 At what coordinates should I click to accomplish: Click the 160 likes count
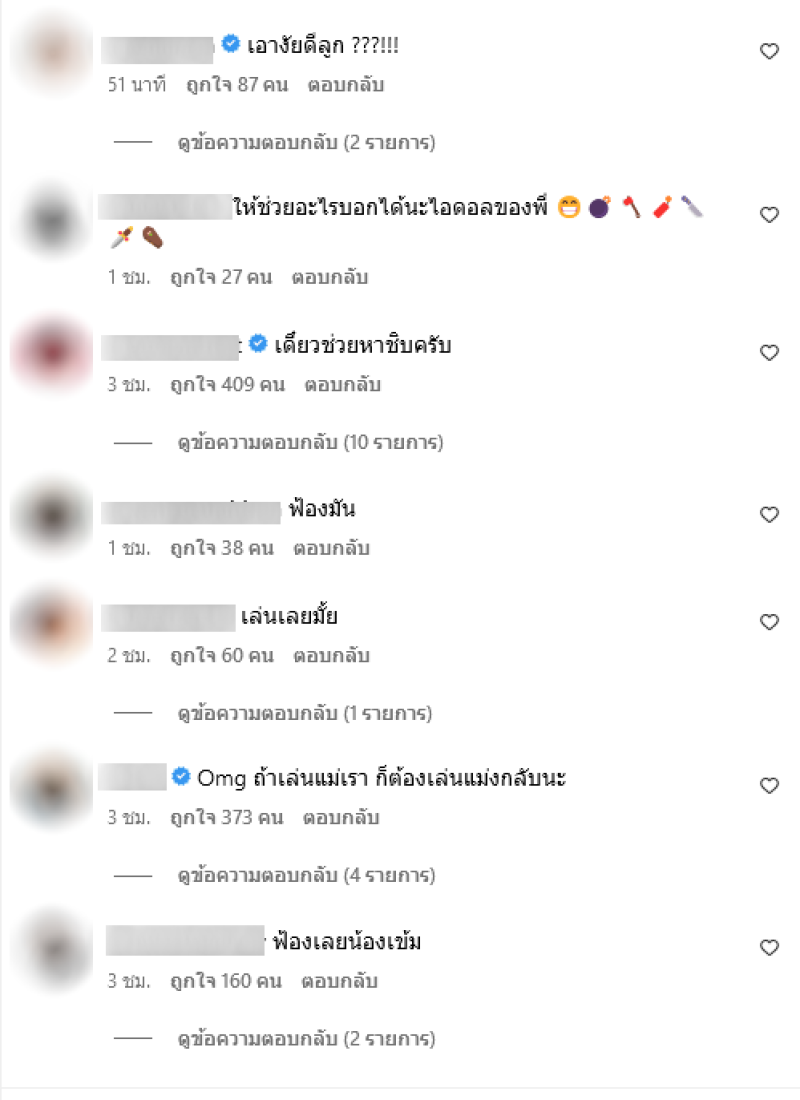pyautogui.click(x=226, y=981)
